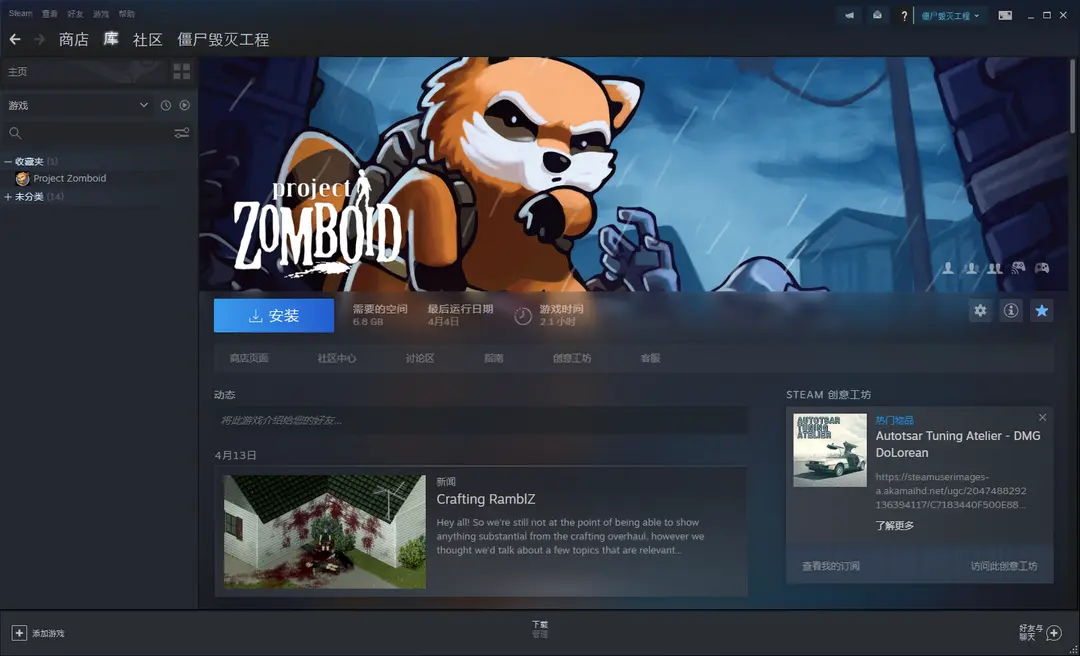Open the 讨论区 link
This screenshot has width=1080, height=656.
pyautogui.click(x=420, y=358)
